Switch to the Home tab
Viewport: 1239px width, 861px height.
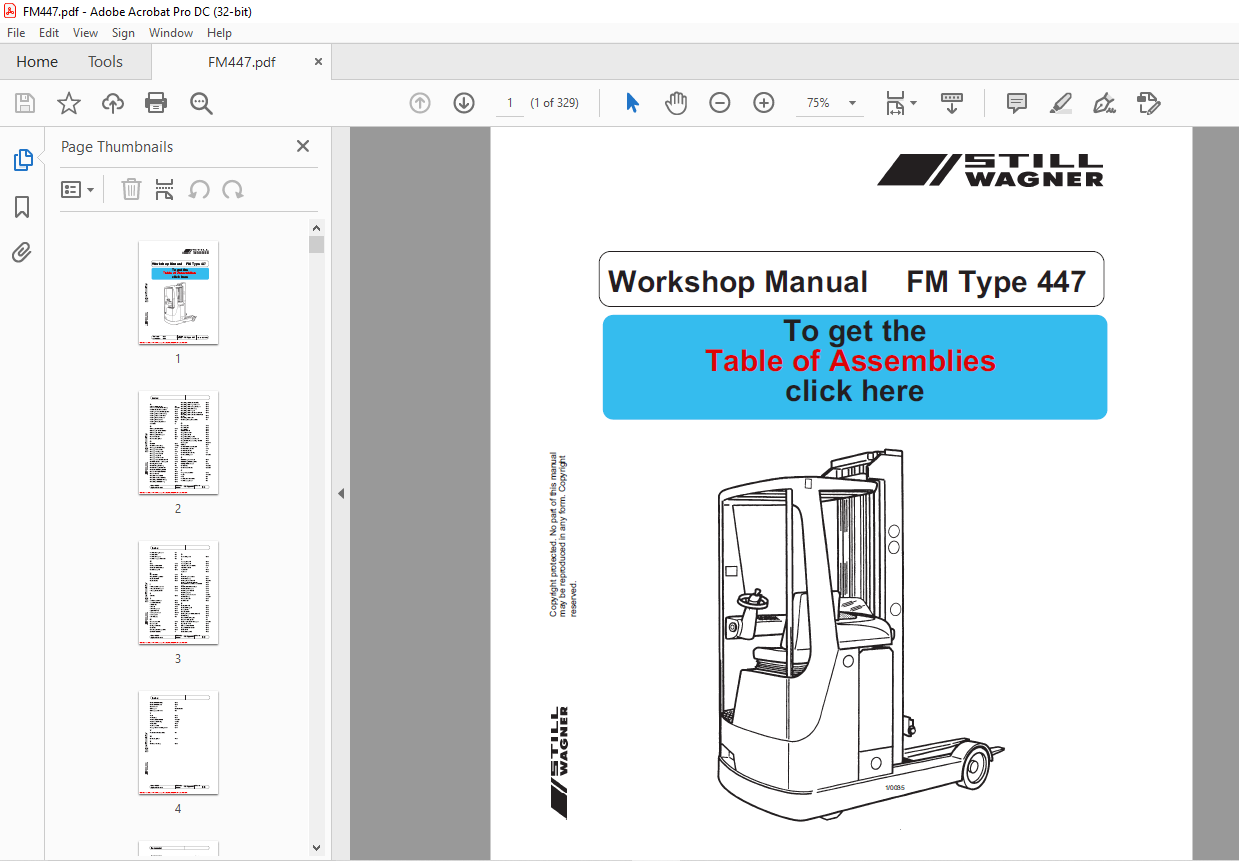coord(37,62)
